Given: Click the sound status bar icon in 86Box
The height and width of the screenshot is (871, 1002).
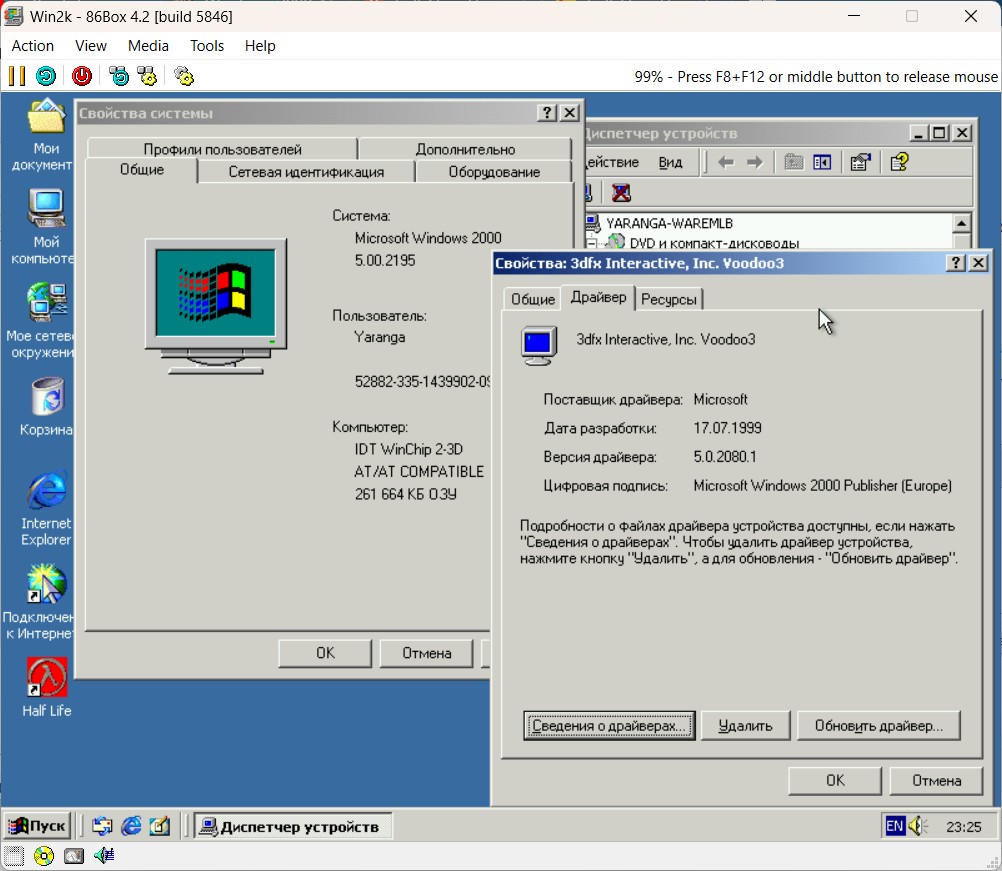Looking at the screenshot, I should [104, 855].
